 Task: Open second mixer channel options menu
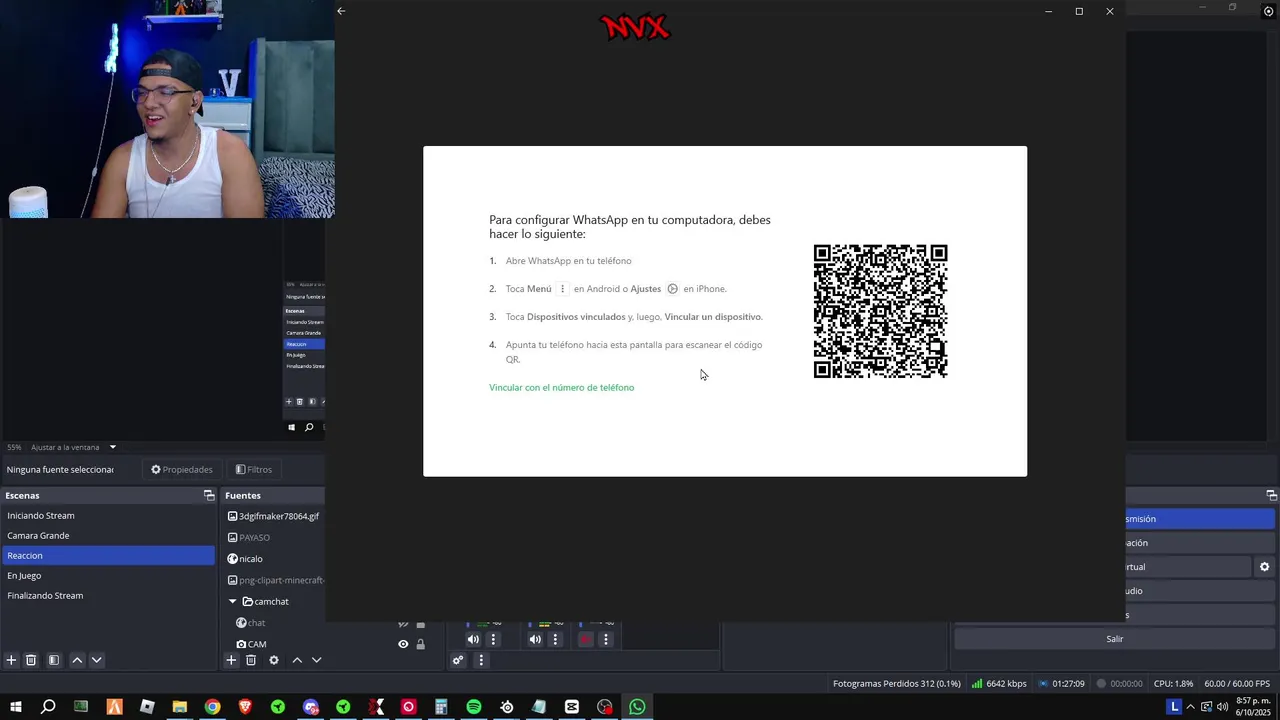pyautogui.click(x=555, y=640)
